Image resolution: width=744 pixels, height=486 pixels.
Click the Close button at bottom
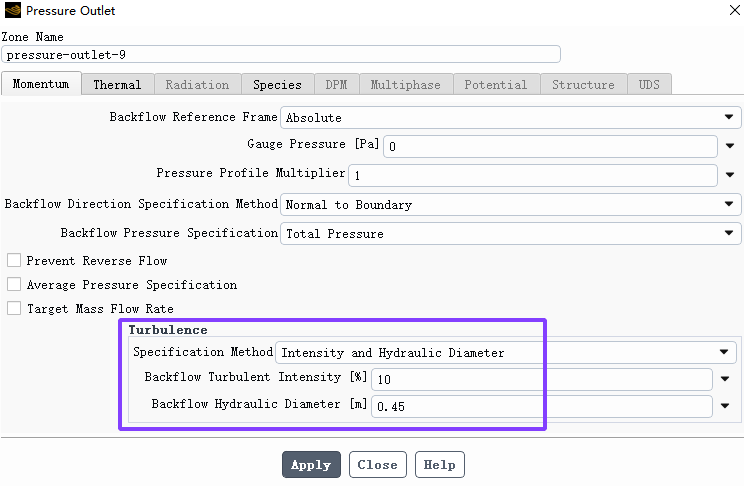(x=378, y=465)
